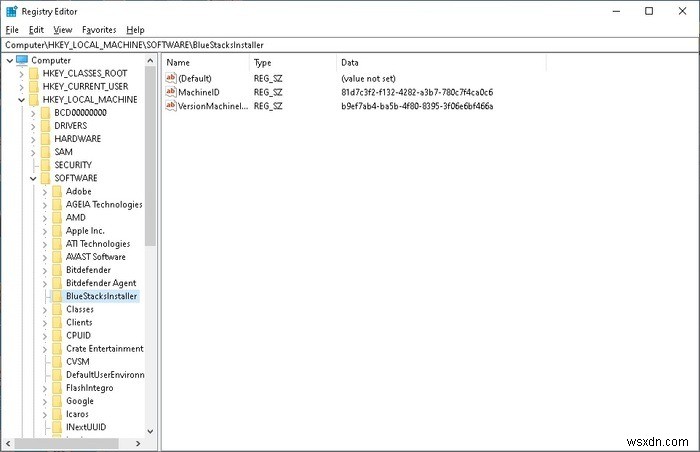This screenshot has height=452, width=700.
Task: Click the VersionMachineI... string value icon
Action: 171,106
